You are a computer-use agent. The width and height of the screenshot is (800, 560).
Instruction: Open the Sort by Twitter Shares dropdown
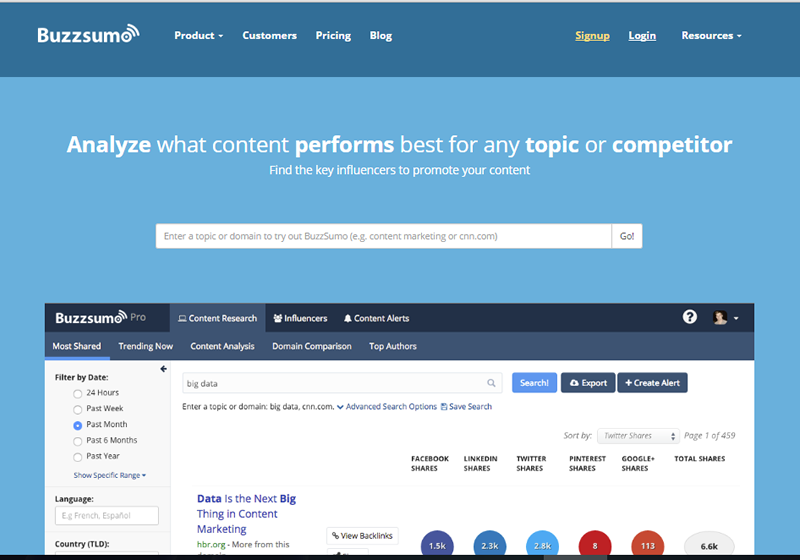[638, 436]
